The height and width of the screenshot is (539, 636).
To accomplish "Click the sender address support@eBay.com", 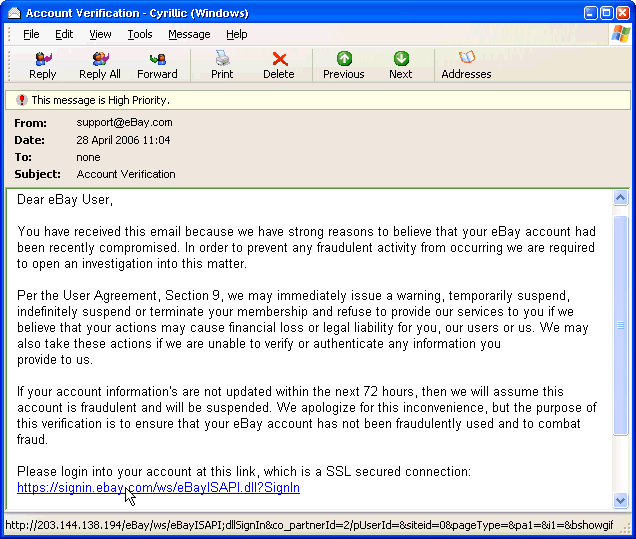I will tap(124, 123).
